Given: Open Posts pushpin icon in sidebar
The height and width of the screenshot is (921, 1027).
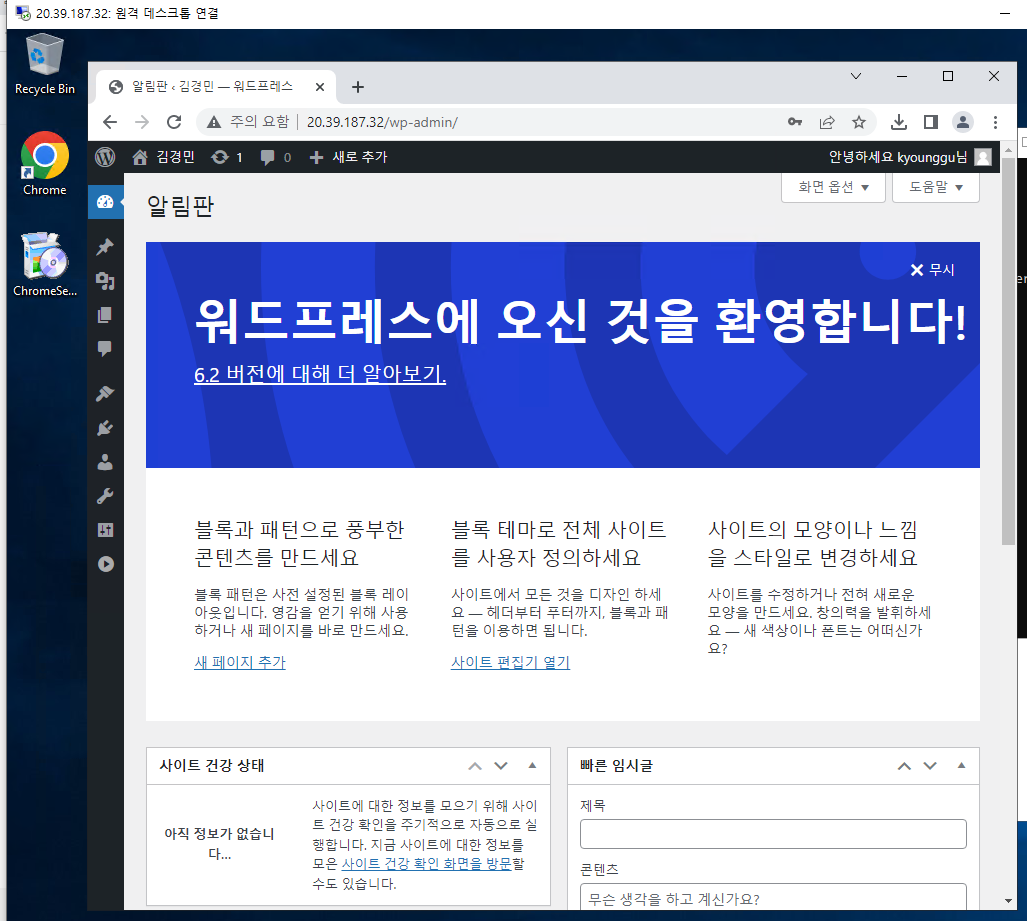Looking at the screenshot, I should pos(105,247).
